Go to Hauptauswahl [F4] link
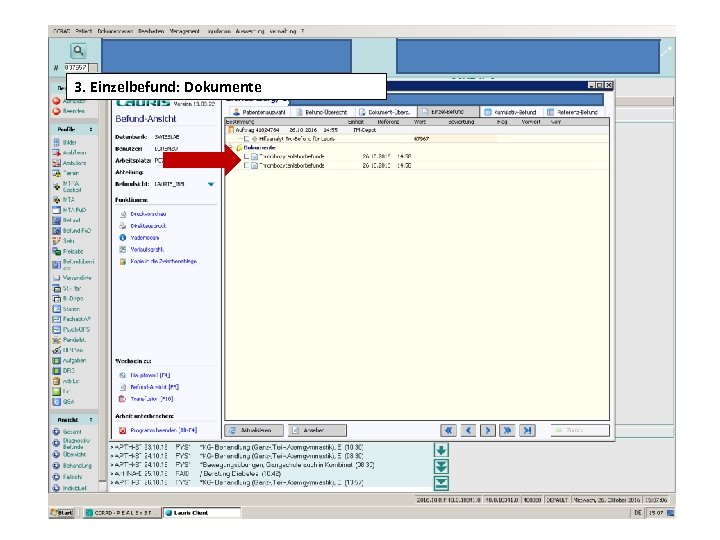Screen dimensions: 720x540 (x=150, y=375)
